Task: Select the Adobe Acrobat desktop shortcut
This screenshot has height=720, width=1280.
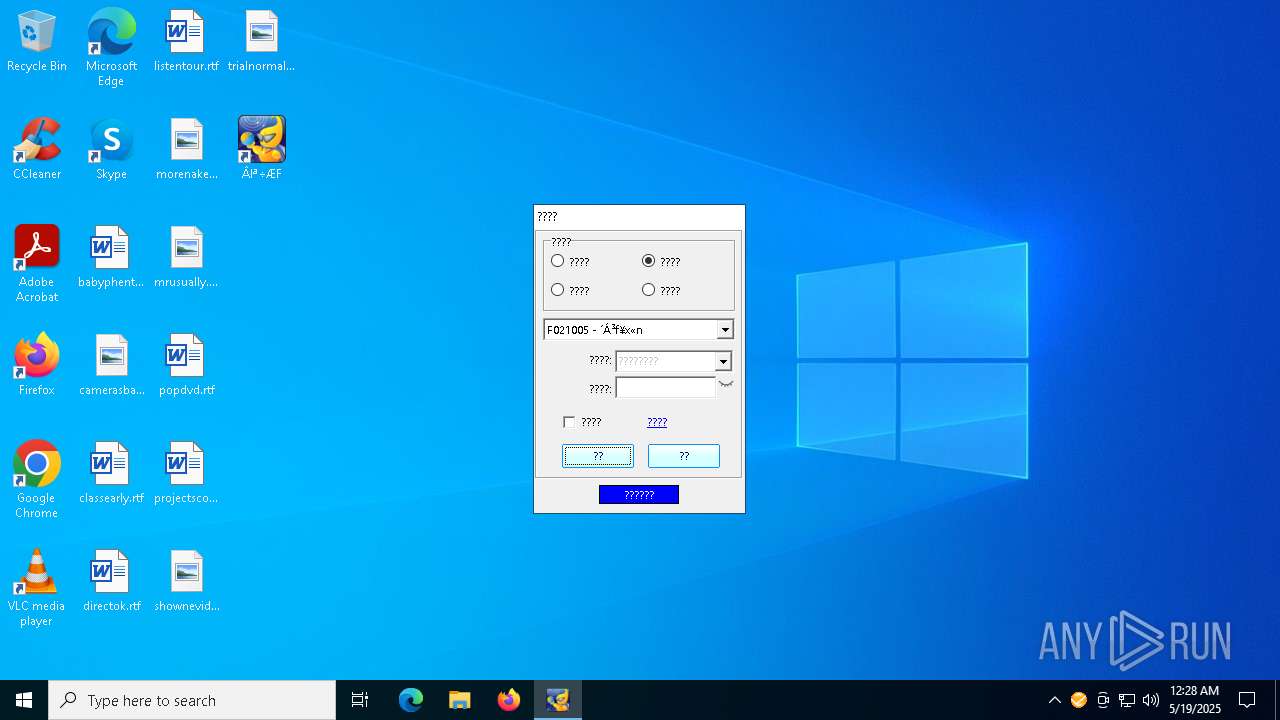Action: [37, 264]
